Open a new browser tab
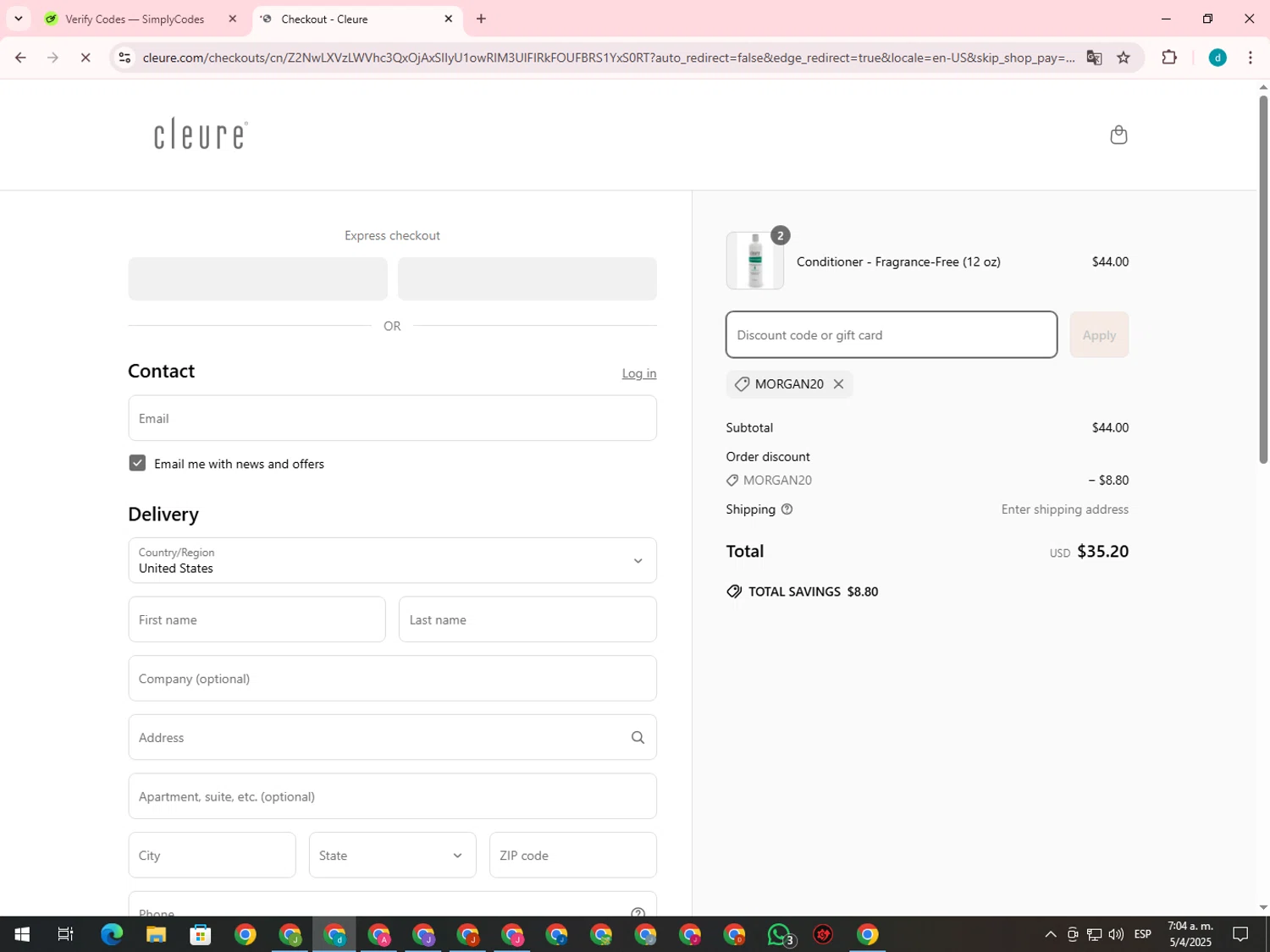Viewport: 1270px width, 952px height. [481, 19]
